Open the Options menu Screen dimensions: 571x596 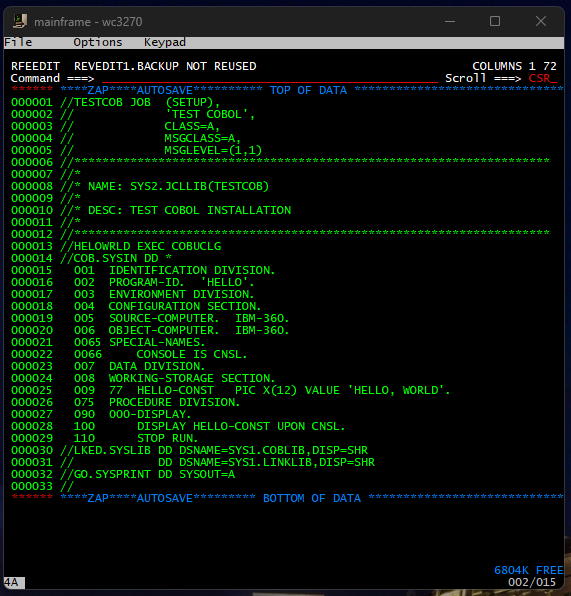98,42
